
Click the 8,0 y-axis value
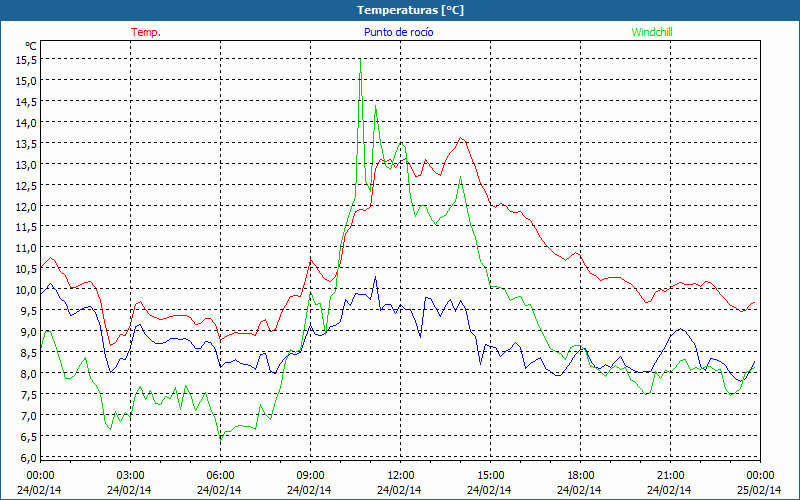coord(30,373)
